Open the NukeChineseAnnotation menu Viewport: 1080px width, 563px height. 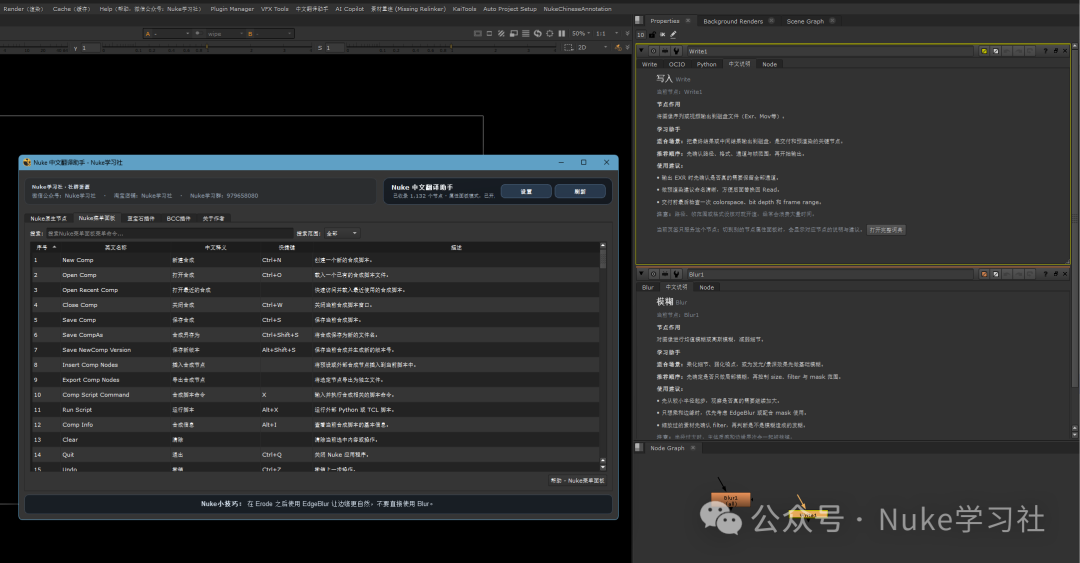tap(577, 9)
